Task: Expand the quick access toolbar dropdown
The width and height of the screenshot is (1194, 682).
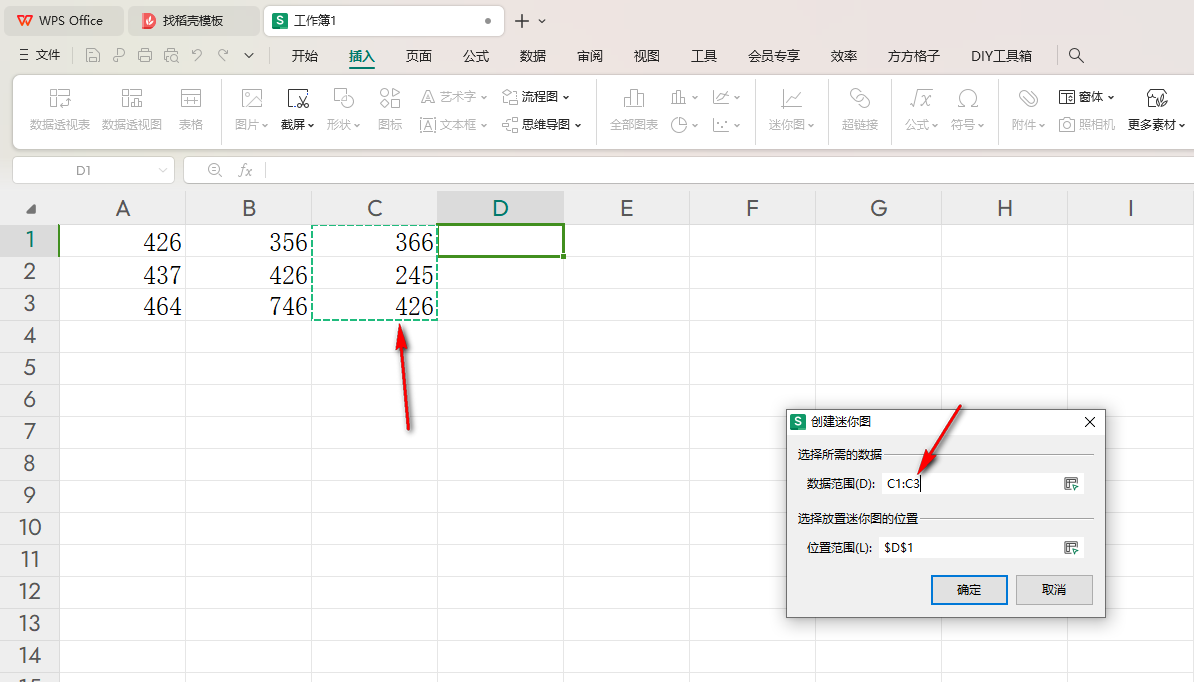Action: click(x=249, y=55)
